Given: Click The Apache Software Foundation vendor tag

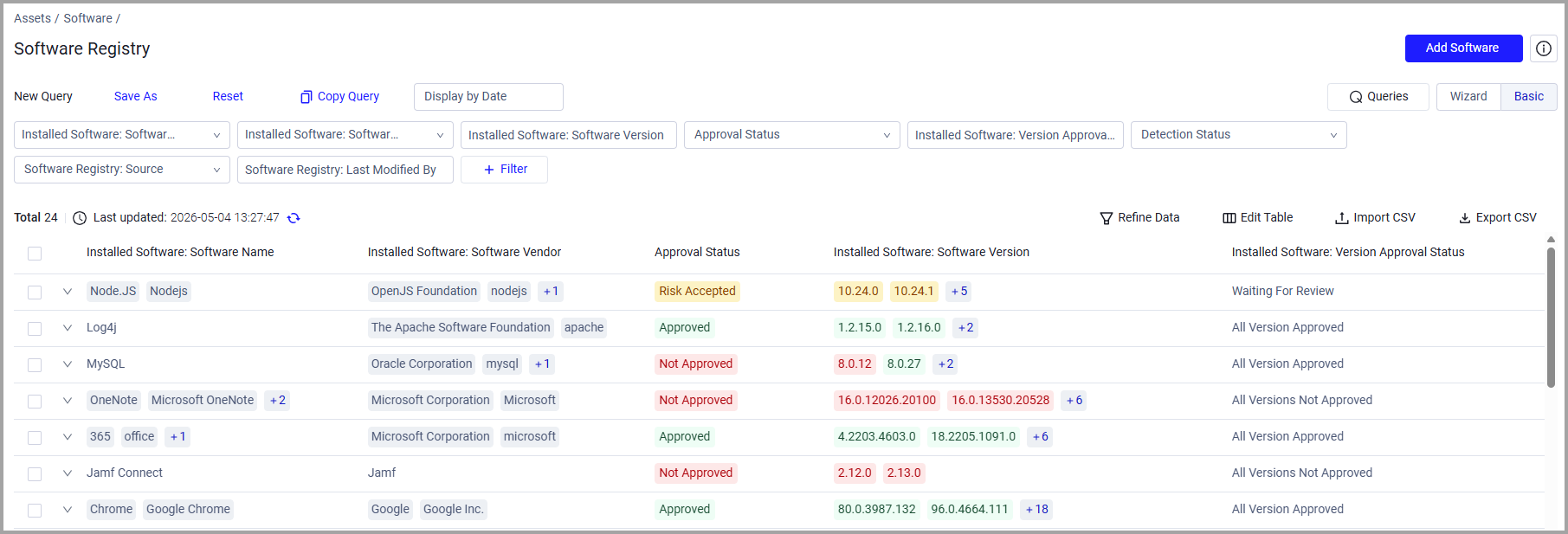Looking at the screenshot, I should (x=461, y=328).
